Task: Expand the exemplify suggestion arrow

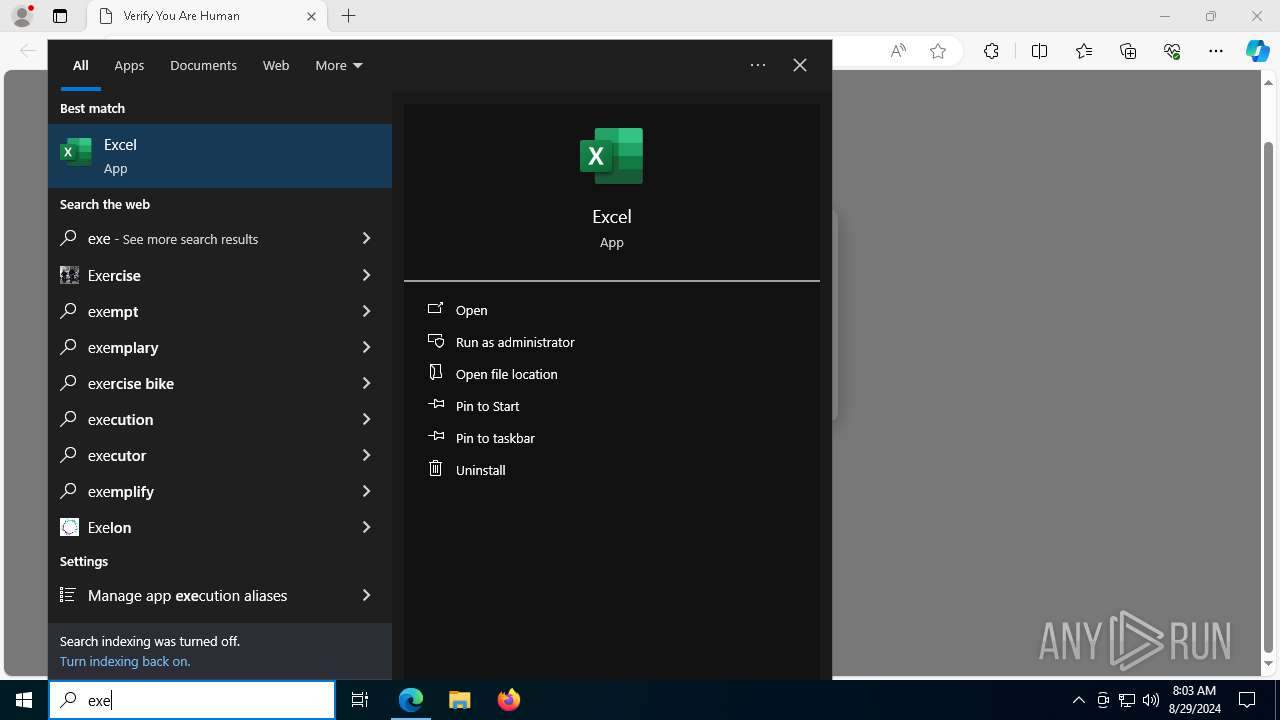Action: coord(366,491)
